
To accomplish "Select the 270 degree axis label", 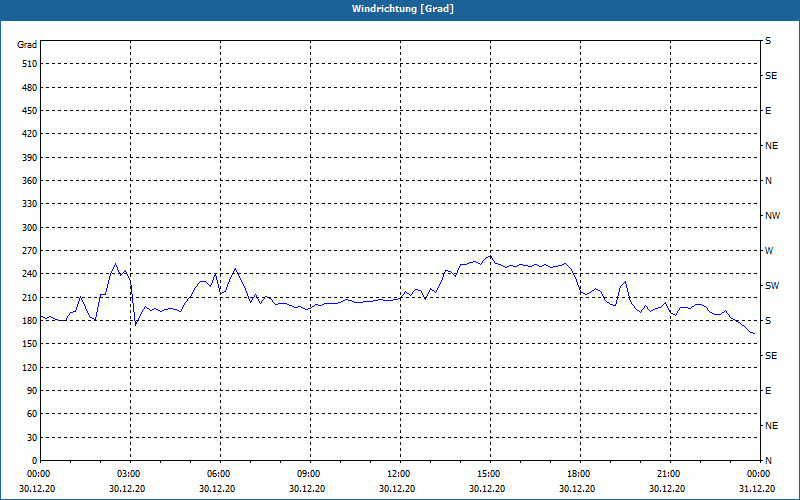I will tap(30, 251).
